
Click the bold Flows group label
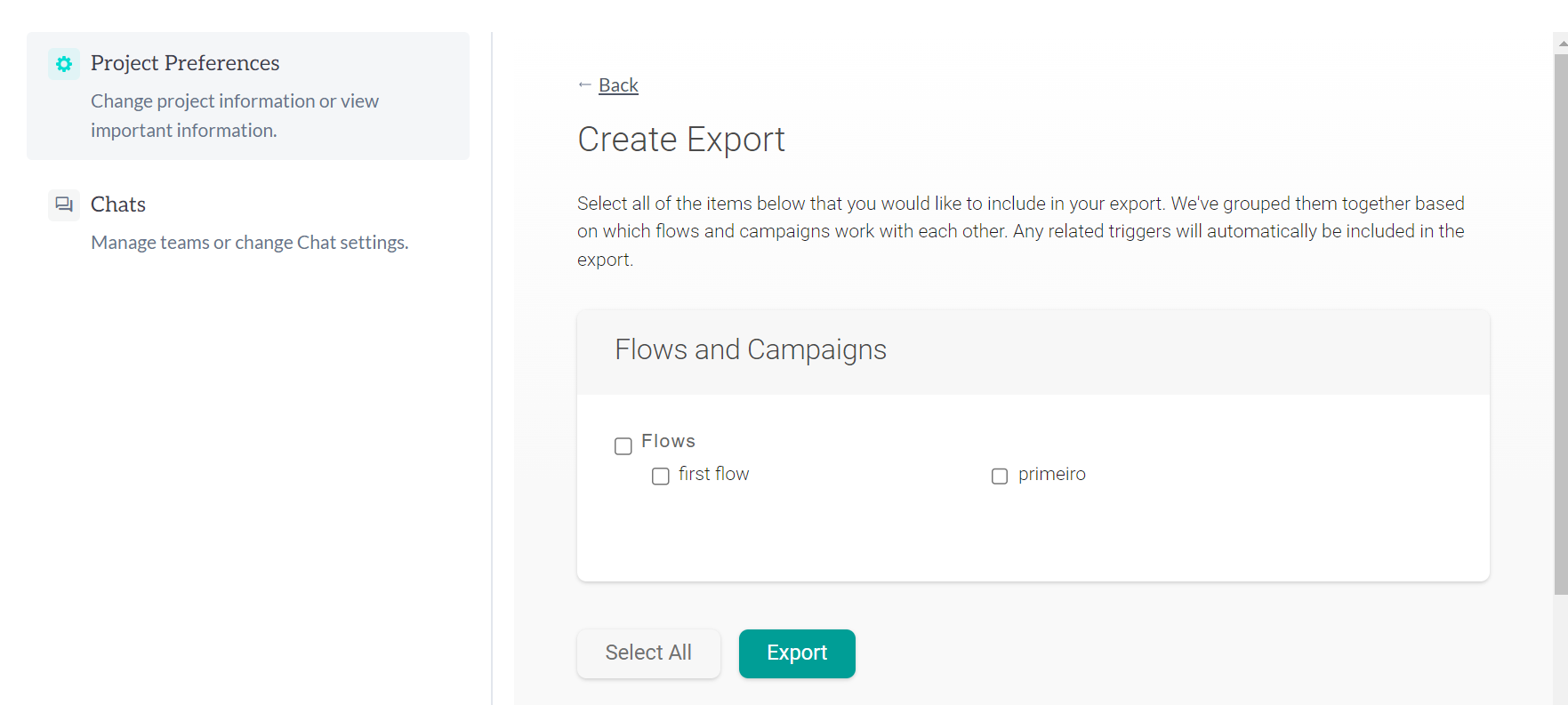click(x=668, y=441)
